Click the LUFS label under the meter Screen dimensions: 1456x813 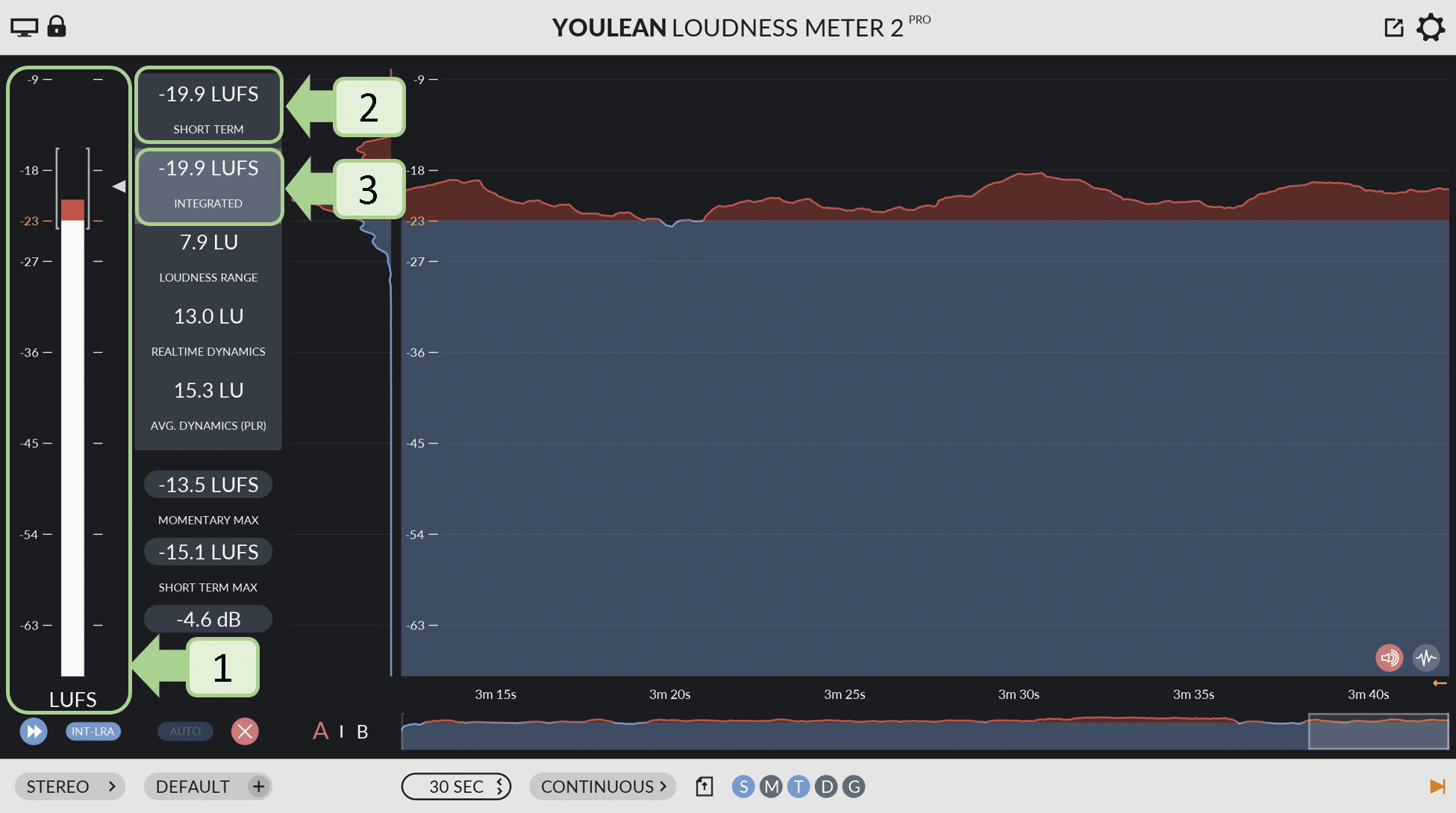pyautogui.click(x=72, y=700)
